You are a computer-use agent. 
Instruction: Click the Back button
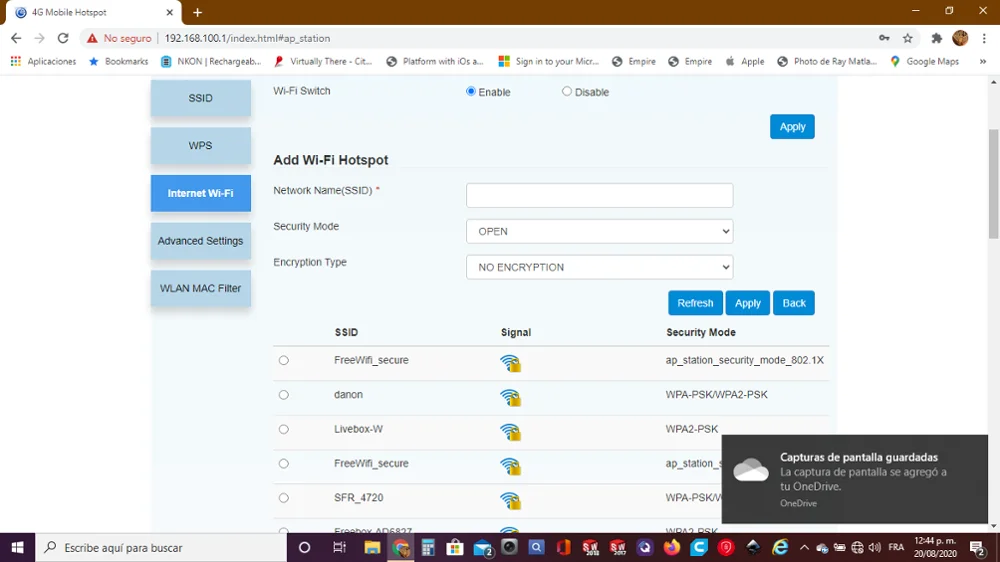tap(794, 303)
